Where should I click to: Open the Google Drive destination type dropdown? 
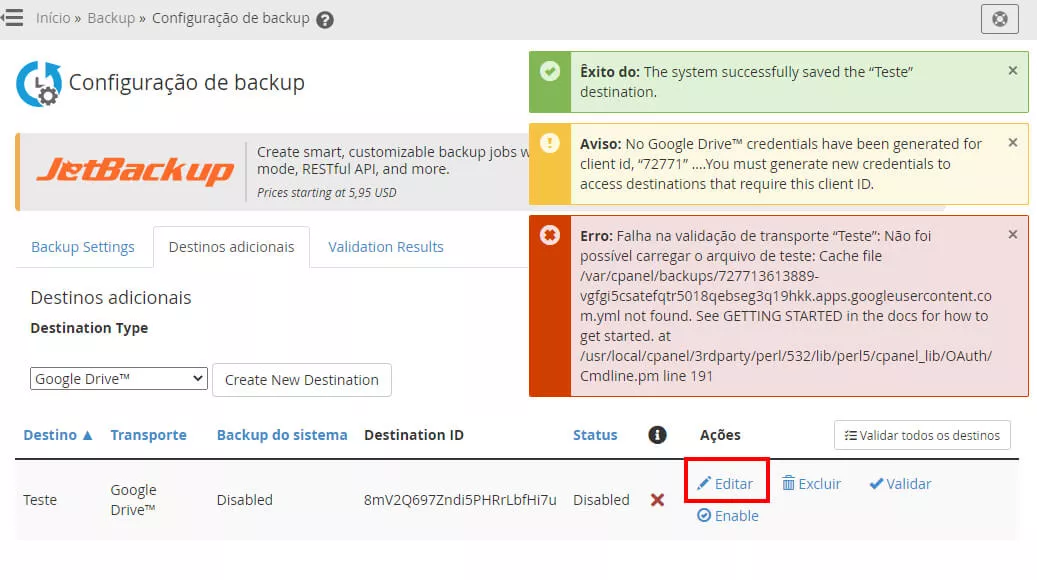(x=118, y=379)
